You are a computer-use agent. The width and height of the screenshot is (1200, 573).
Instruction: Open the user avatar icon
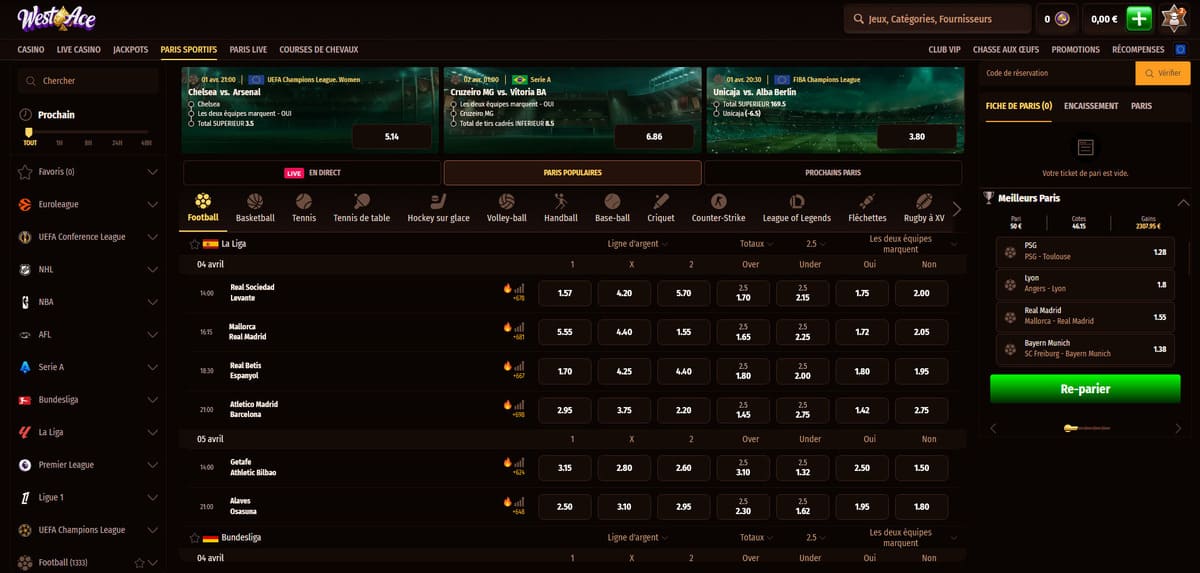click(1175, 18)
